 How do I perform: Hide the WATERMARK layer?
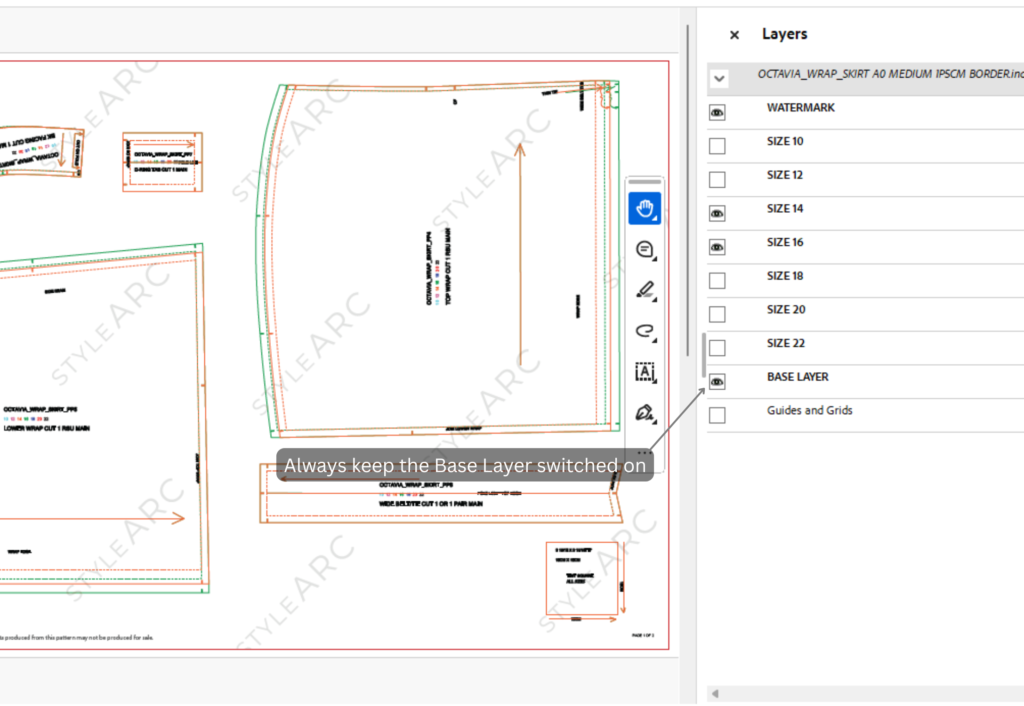717,112
